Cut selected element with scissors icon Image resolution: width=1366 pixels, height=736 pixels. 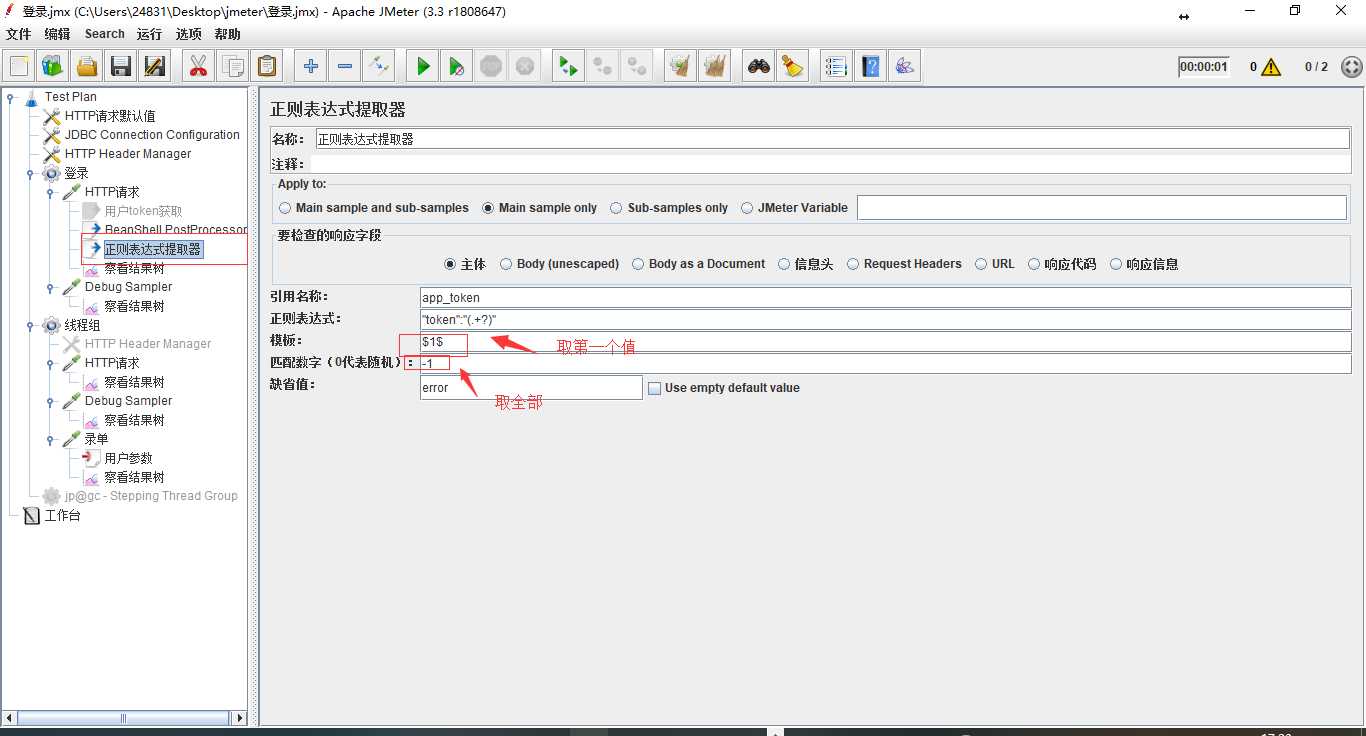199,66
